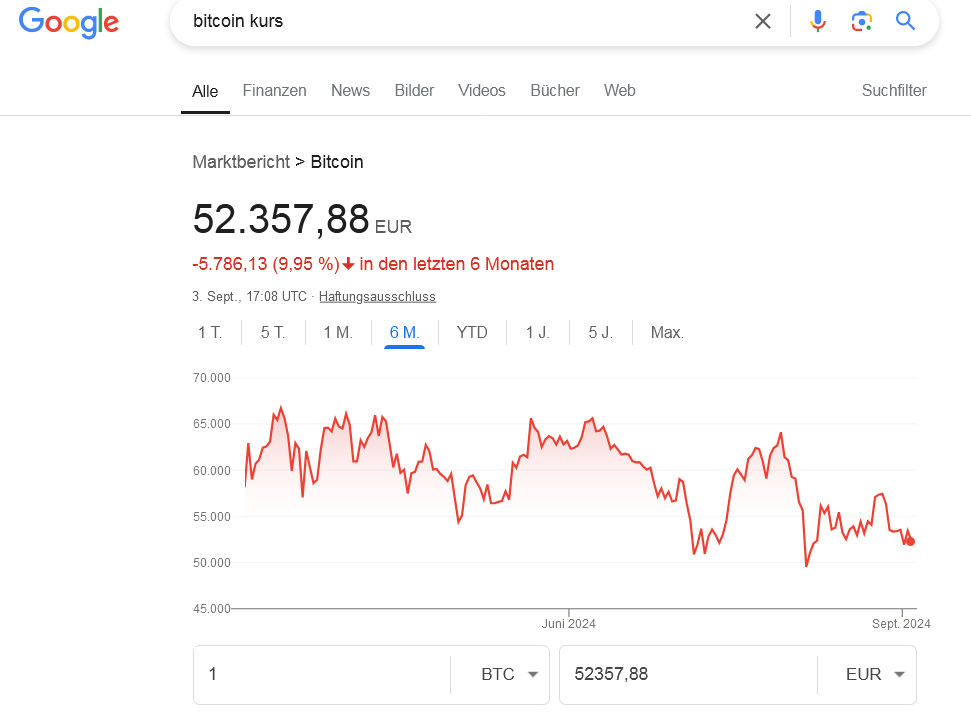This screenshot has height=714, width=971.
Task: Open Suchfilter options
Action: (893, 90)
